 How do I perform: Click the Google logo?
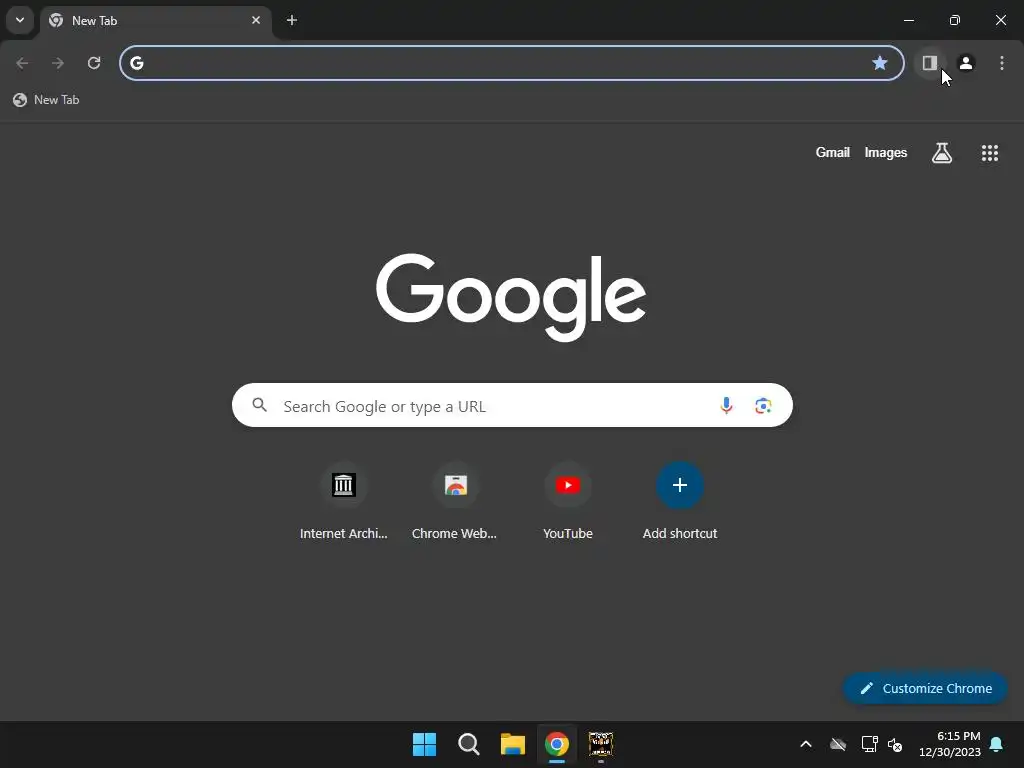[511, 297]
